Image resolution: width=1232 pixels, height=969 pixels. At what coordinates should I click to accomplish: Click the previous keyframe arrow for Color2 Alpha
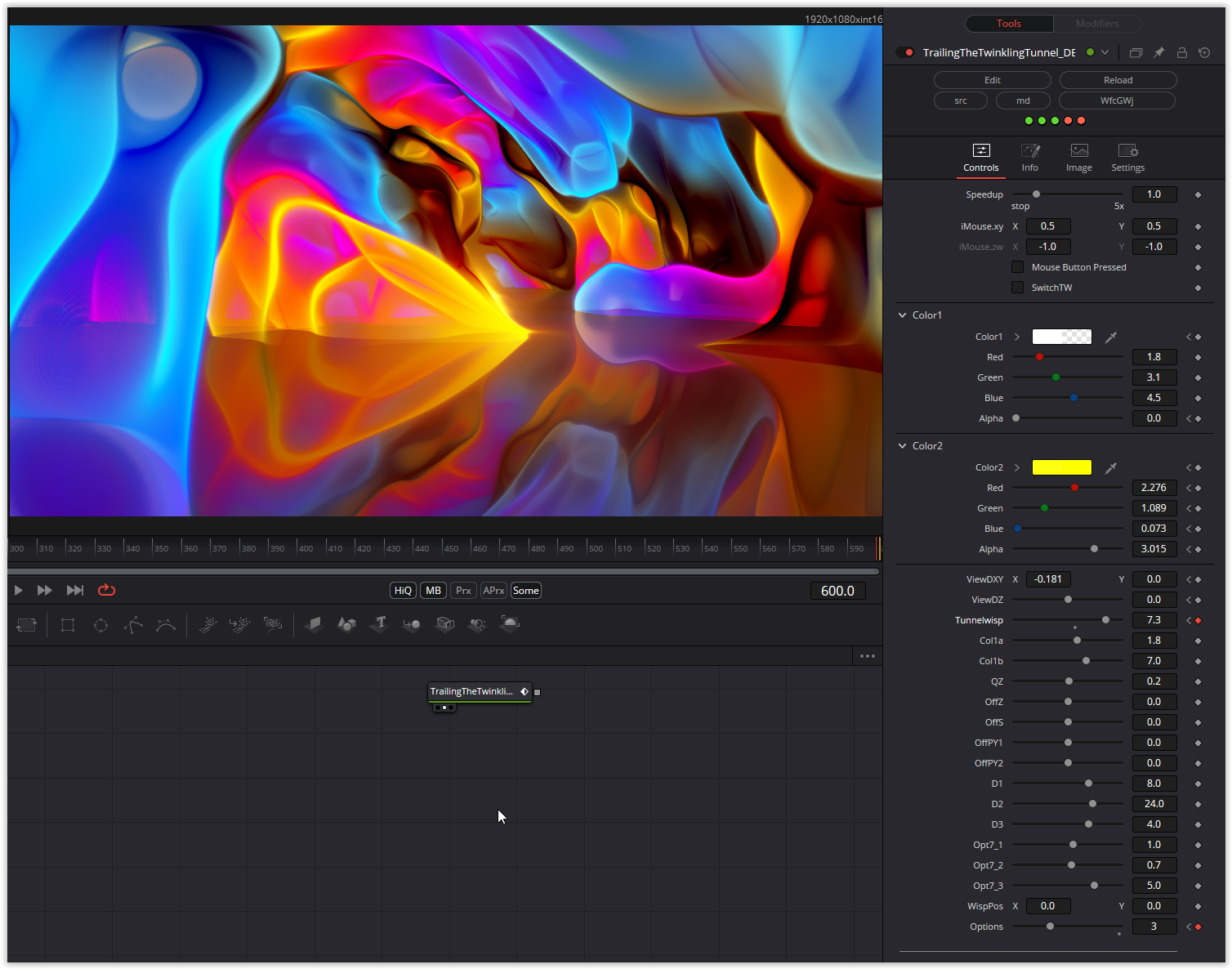coord(1190,549)
